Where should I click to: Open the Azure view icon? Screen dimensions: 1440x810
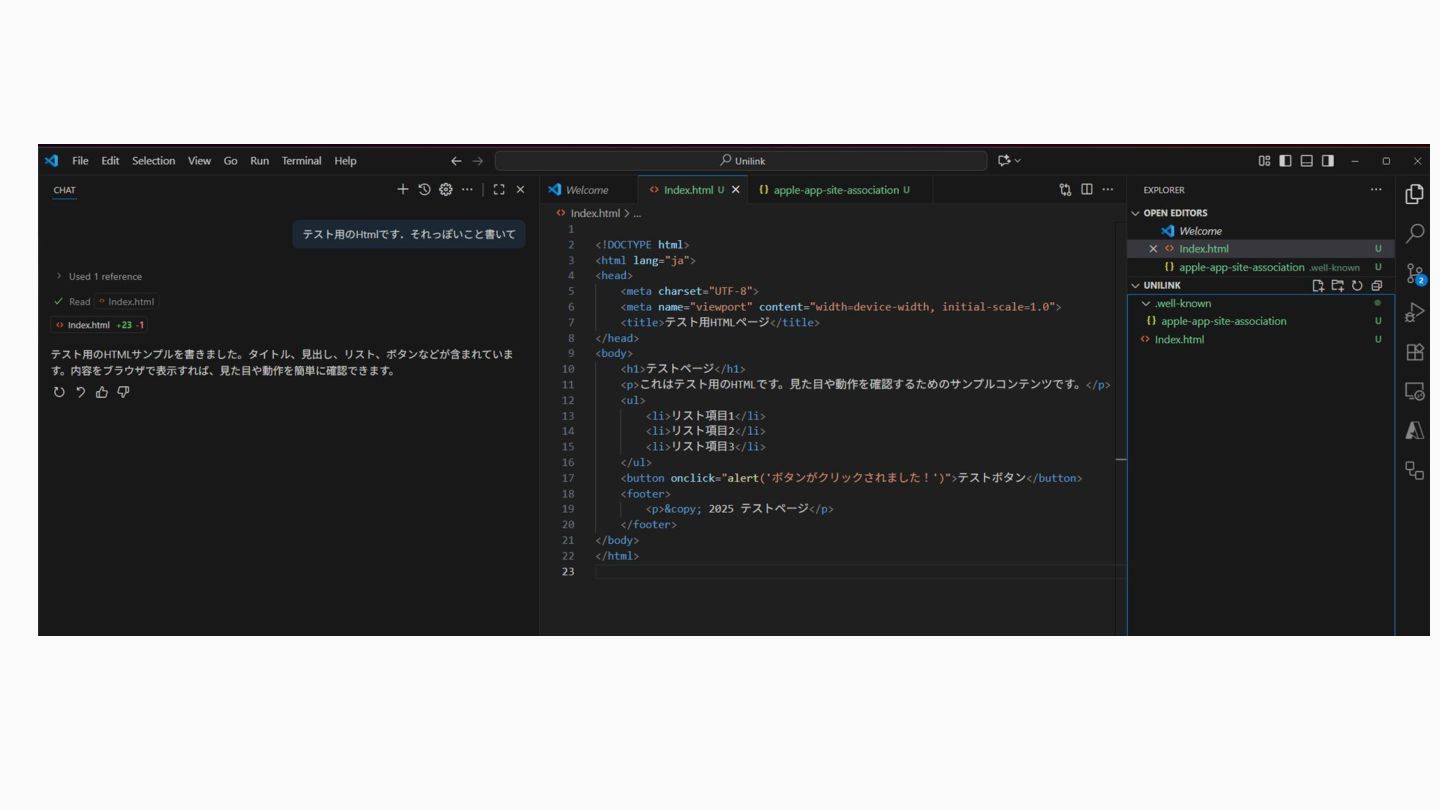(1414, 430)
